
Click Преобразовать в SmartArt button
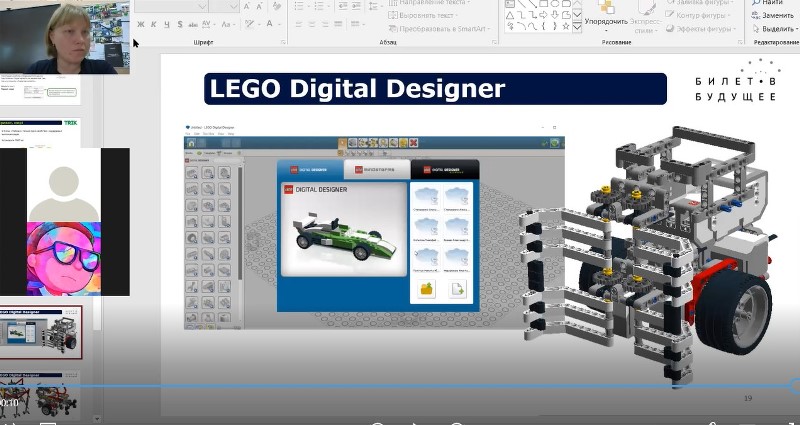[x=432, y=28]
